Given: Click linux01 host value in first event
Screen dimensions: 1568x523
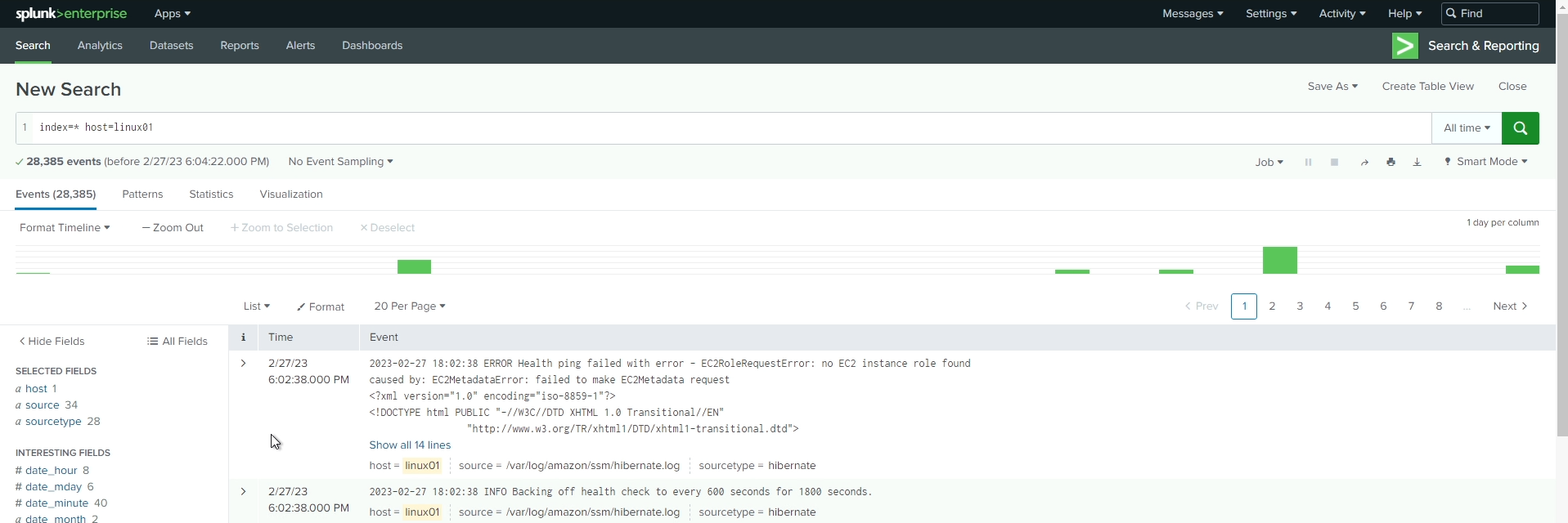Looking at the screenshot, I should [422, 466].
